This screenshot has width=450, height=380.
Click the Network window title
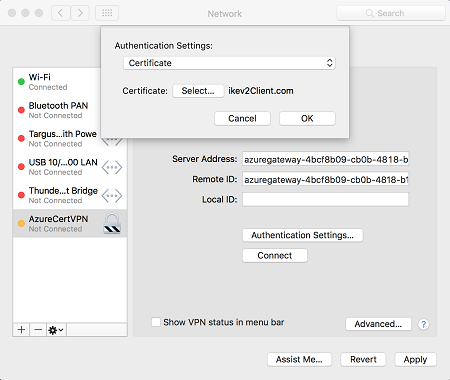tap(225, 14)
